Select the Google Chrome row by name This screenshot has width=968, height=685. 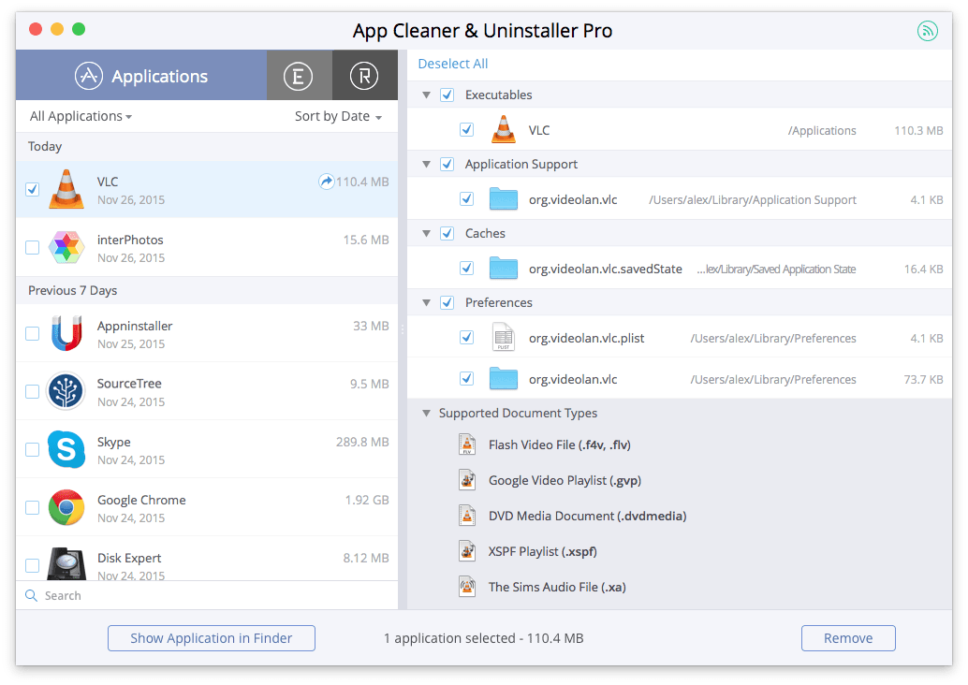(x=141, y=500)
